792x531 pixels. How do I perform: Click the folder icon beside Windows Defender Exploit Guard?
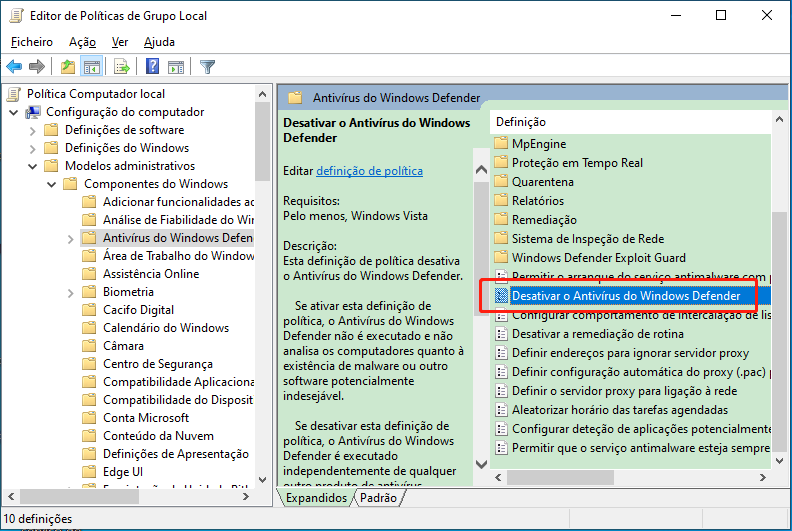[x=501, y=258]
